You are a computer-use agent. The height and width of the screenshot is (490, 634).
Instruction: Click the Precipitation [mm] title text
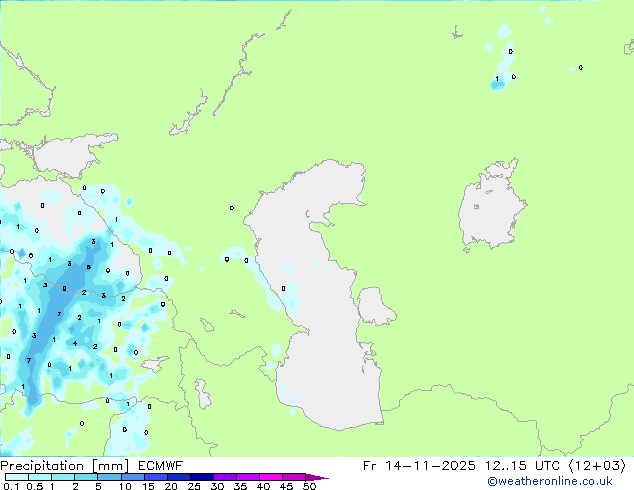pyautogui.click(x=65, y=466)
